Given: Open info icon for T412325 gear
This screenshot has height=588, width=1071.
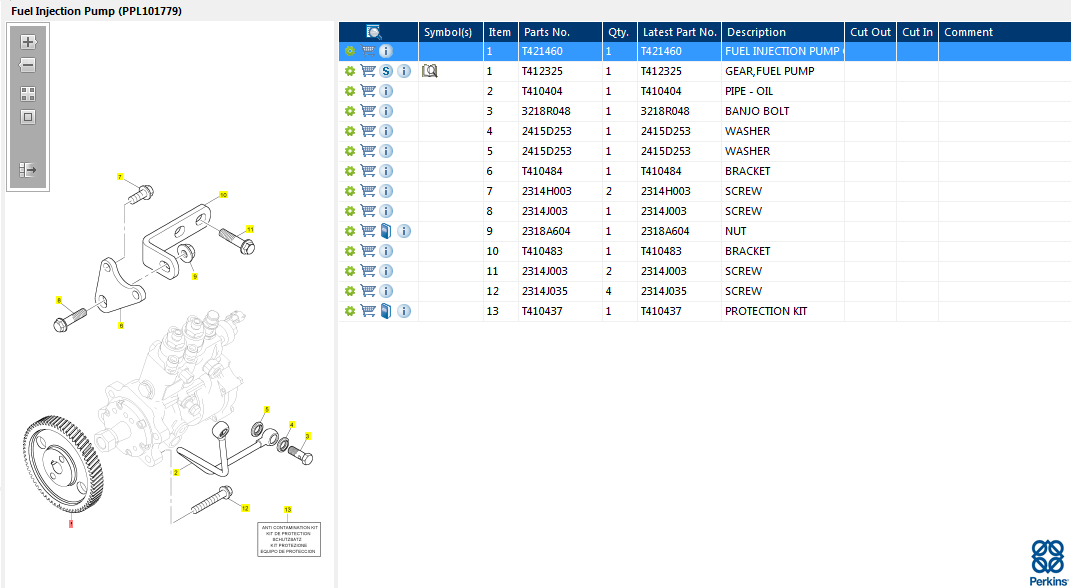Looking at the screenshot, I should [x=404, y=71].
